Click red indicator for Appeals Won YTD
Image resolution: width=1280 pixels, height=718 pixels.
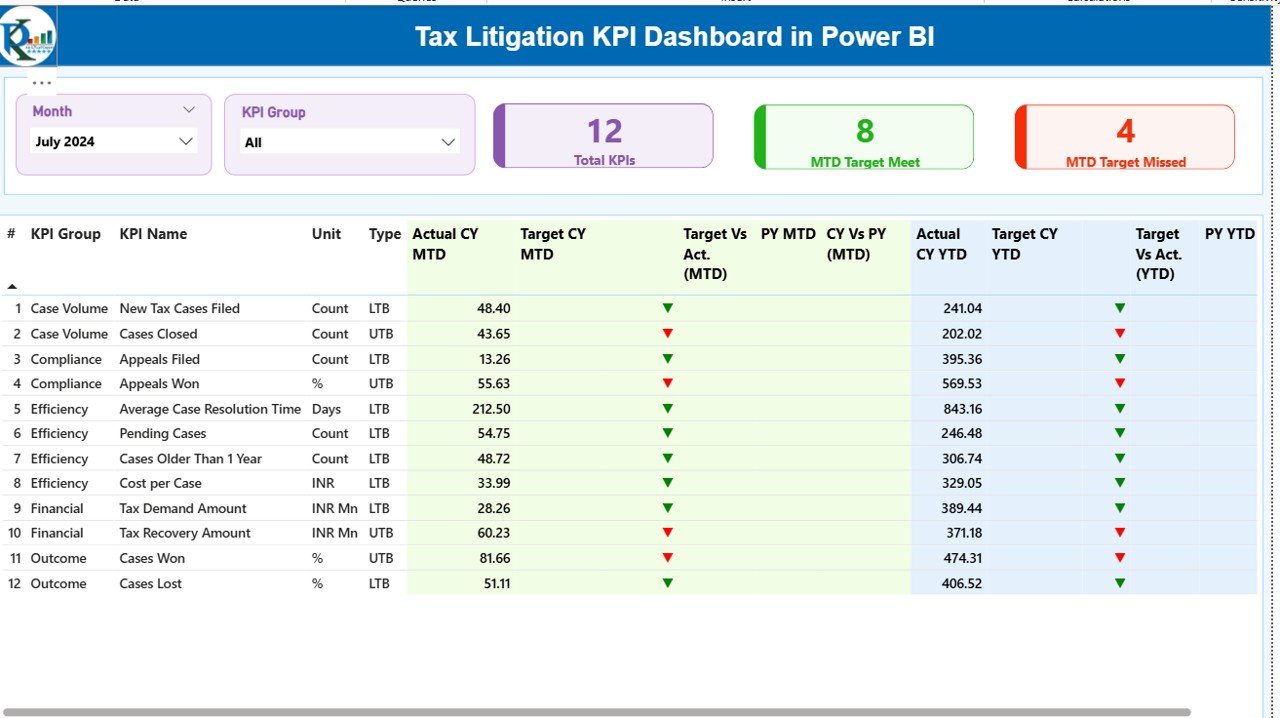click(1119, 383)
